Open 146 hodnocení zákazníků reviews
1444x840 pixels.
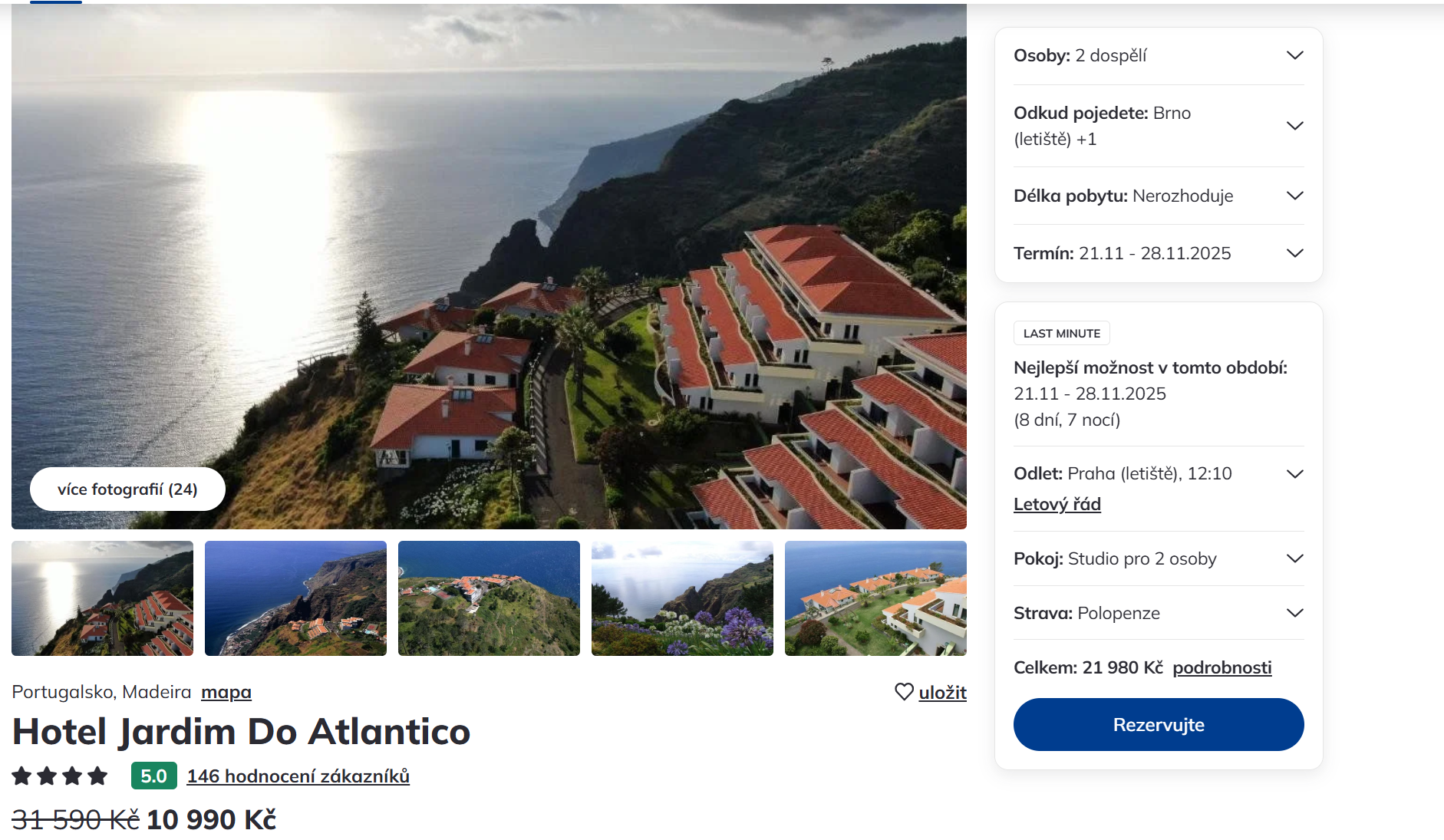(x=298, y=776)
